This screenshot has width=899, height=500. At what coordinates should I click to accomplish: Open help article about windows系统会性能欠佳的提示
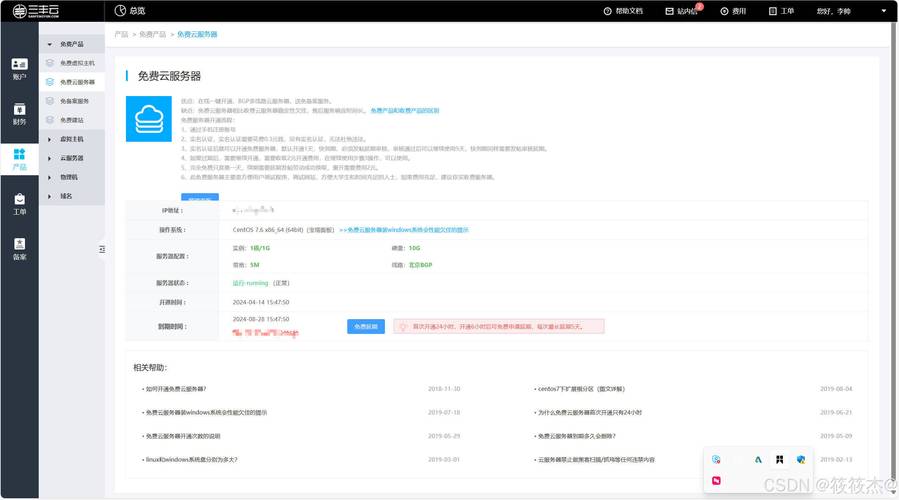205,412
